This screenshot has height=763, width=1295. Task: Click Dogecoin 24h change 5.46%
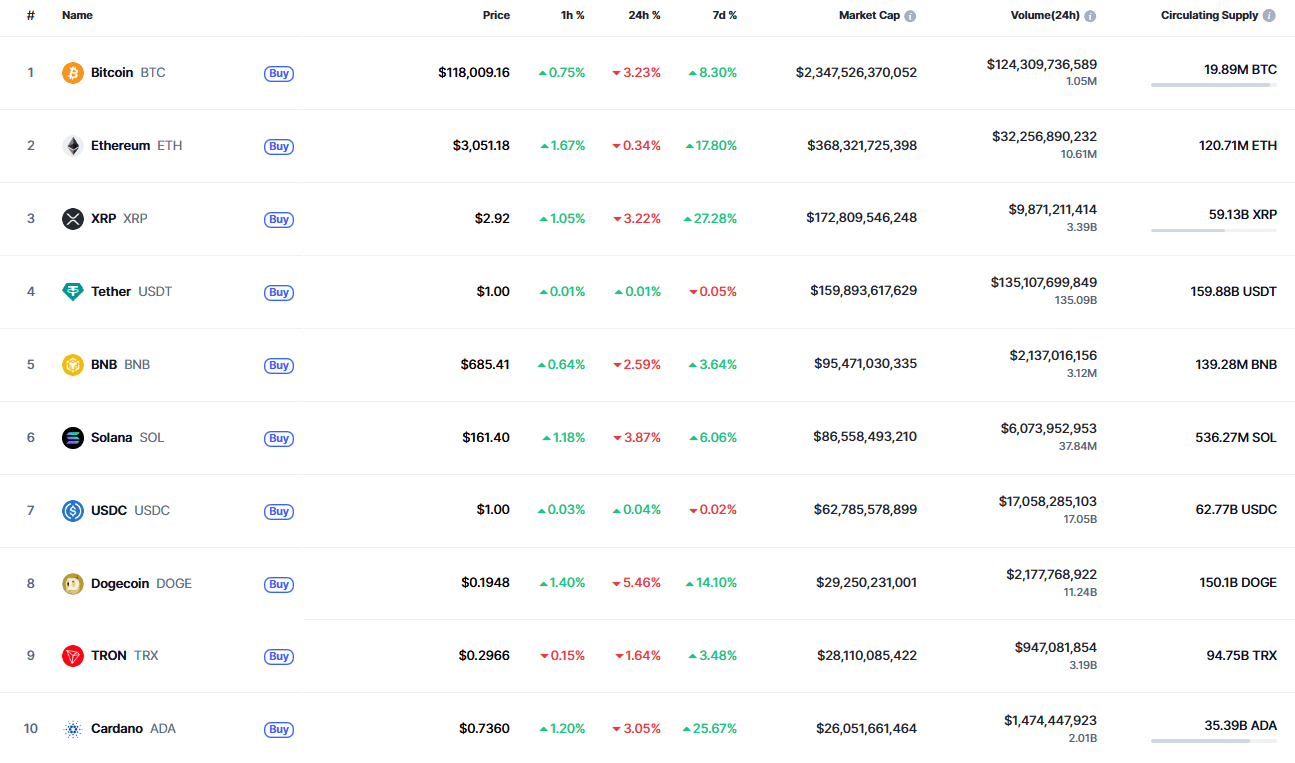[x=636, y=584]
